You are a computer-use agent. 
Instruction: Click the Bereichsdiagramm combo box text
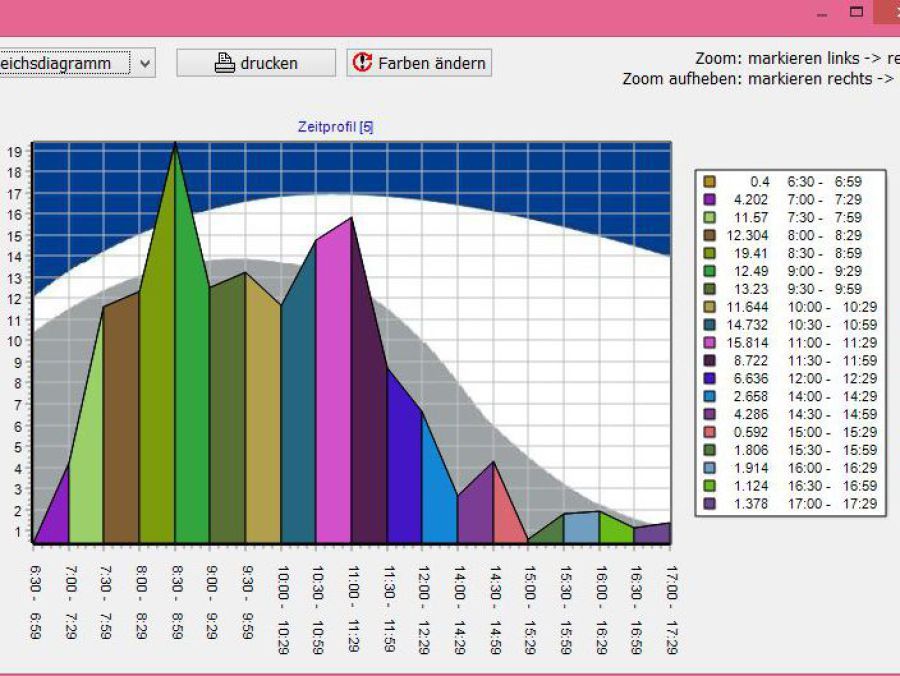[x=65, y=63]
